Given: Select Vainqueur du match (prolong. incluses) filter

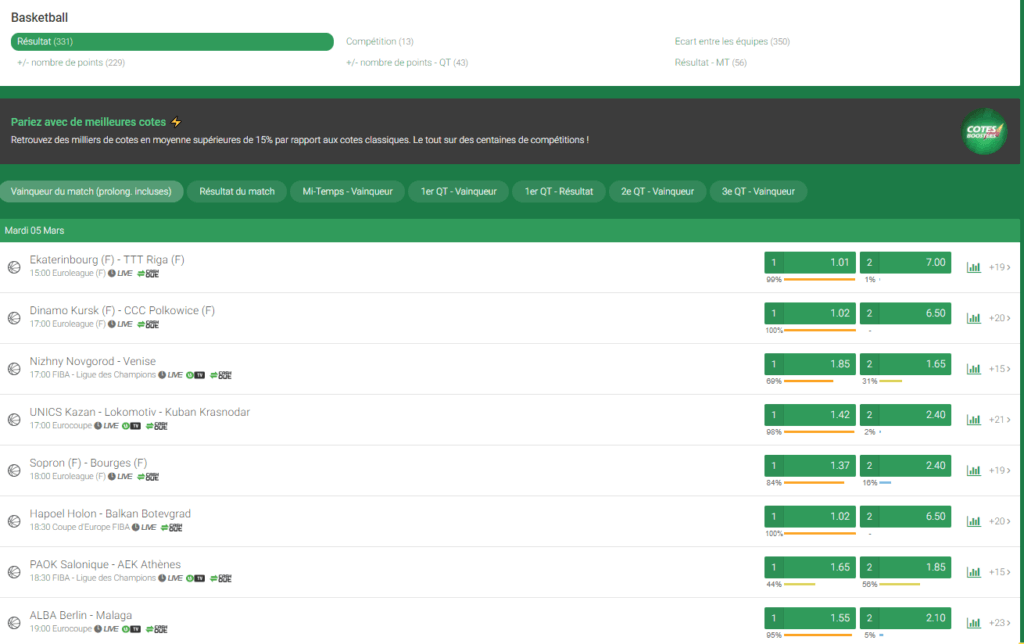Looking at the screenshot, I should click(x=91, y=191).
